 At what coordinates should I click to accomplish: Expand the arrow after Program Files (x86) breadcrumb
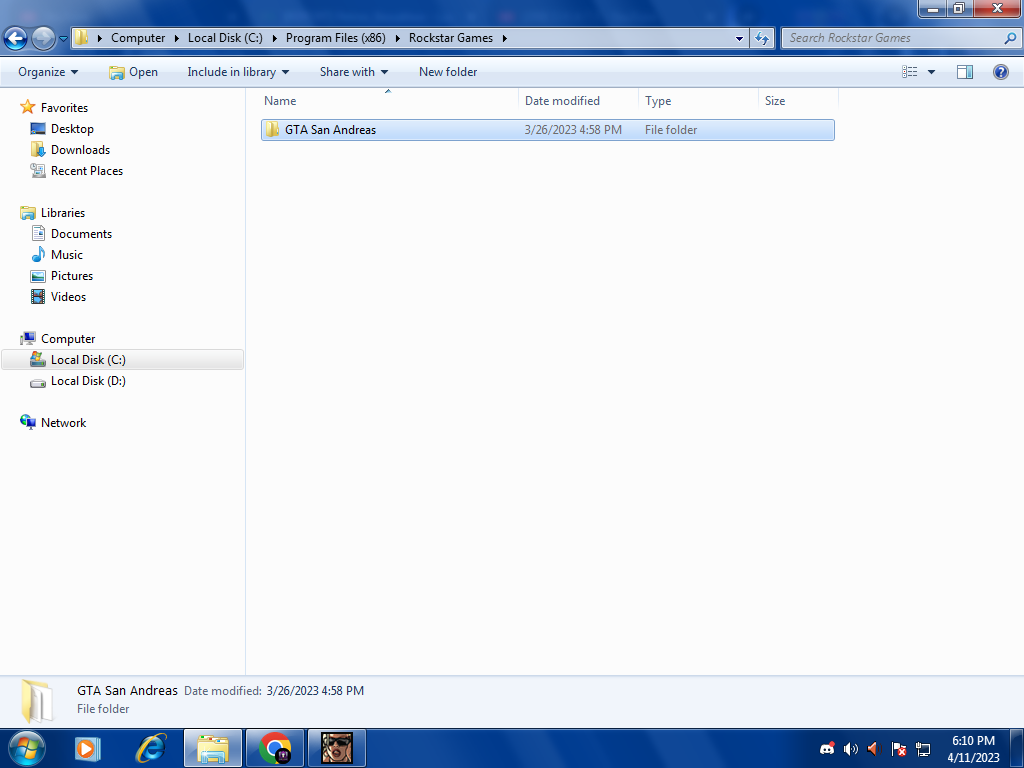tap(397, 38)
